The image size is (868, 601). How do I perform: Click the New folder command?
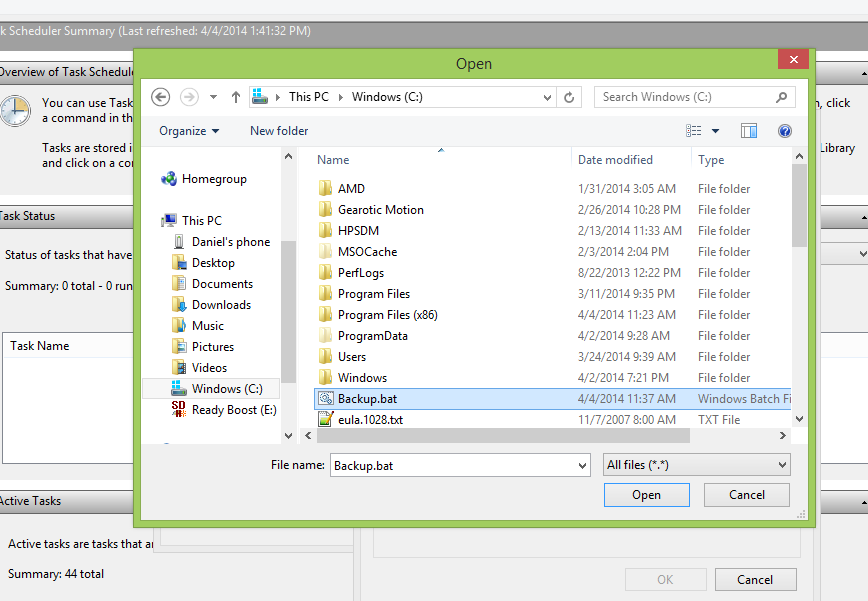pos(279,131)
